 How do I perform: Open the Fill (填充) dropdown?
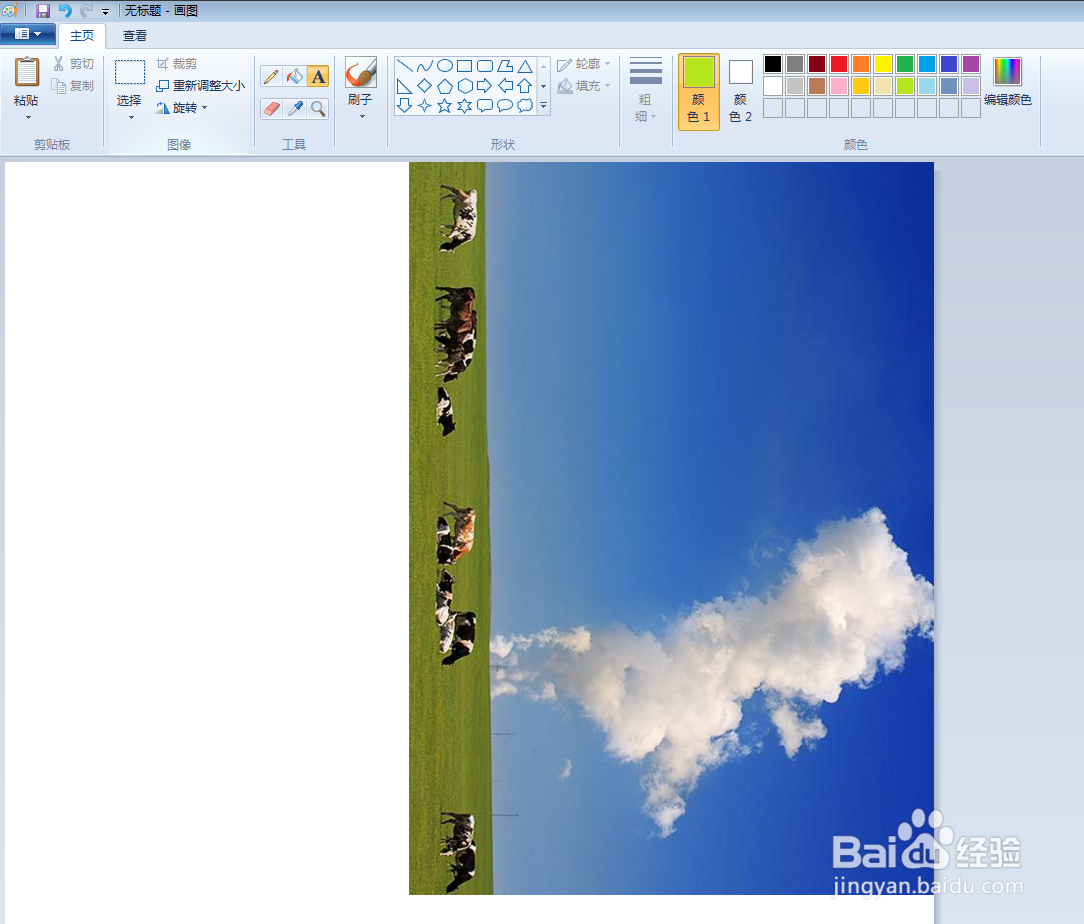584,86
